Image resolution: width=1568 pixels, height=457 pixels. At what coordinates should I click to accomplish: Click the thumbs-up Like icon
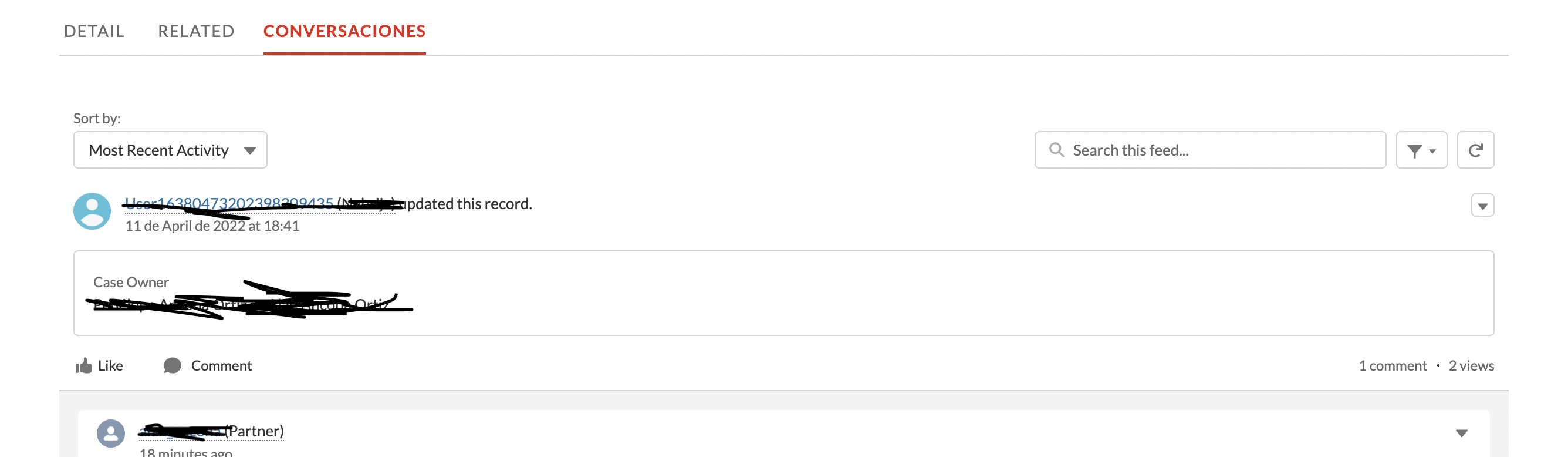pyautogui.click(x=83, y=365)
